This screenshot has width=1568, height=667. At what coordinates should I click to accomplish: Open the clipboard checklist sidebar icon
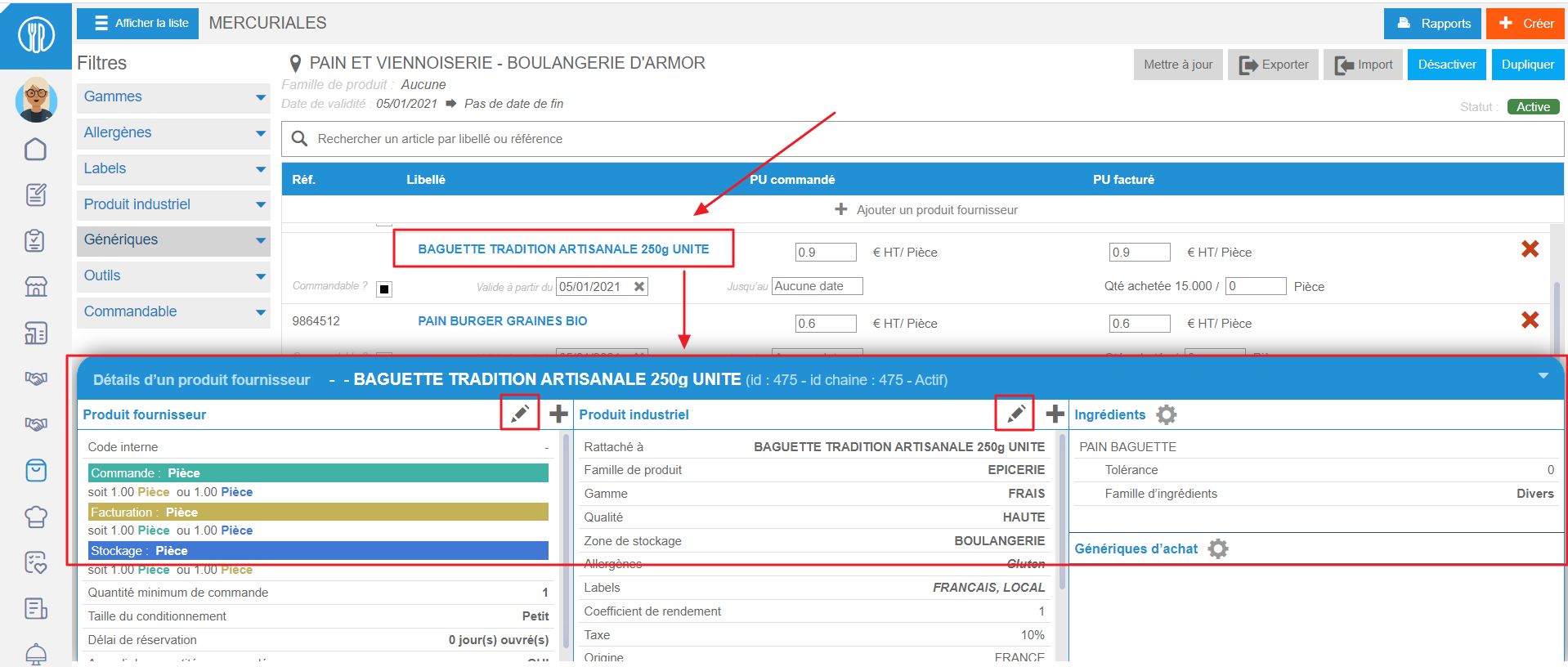(35, 240)
